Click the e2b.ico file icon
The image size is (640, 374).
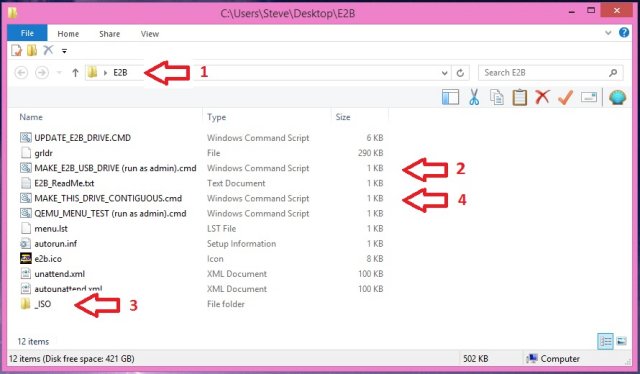[x=26, y=258]
